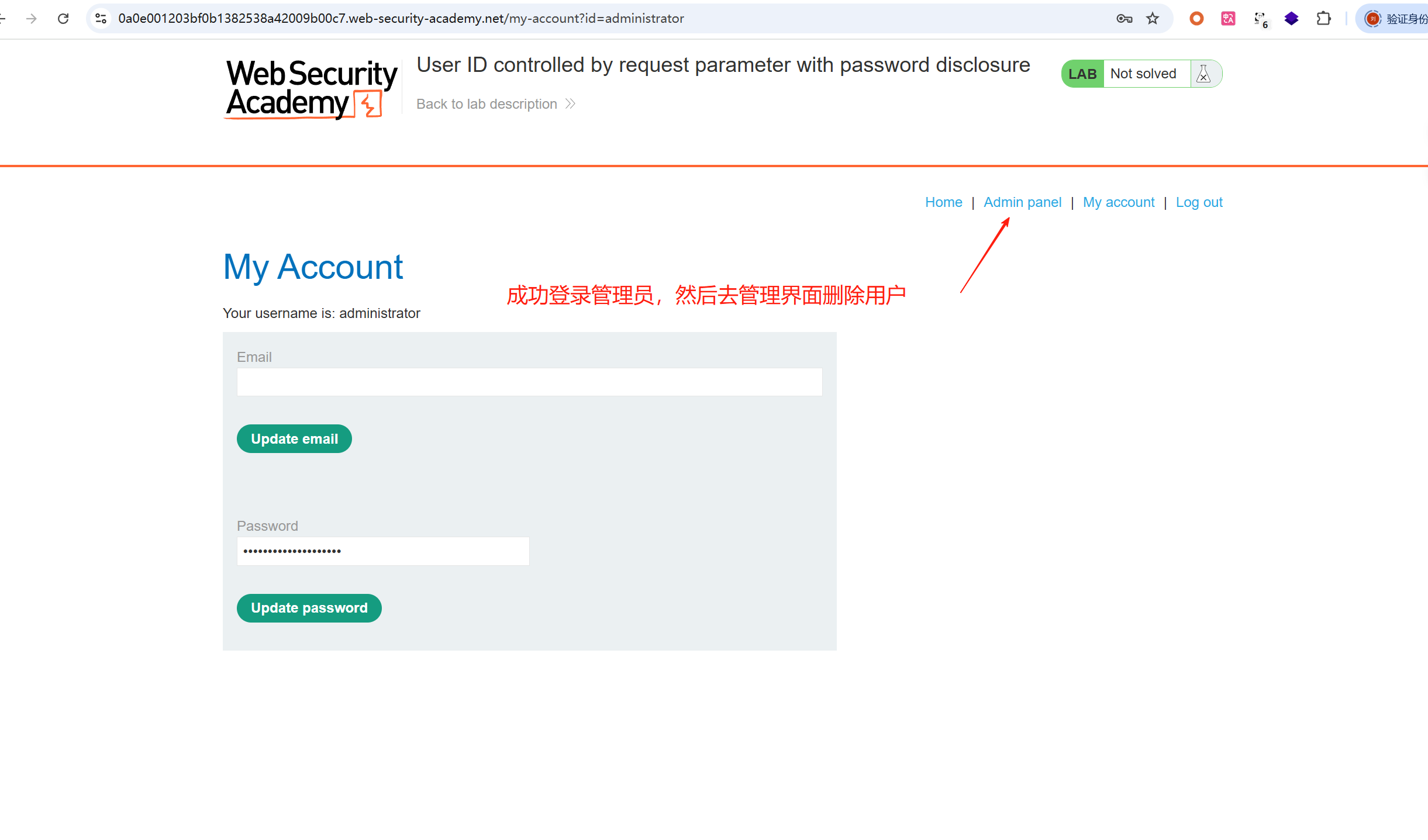1428x840 pixels.
Task: Click the saved passwords key icon
Action: pos(1124,19)
